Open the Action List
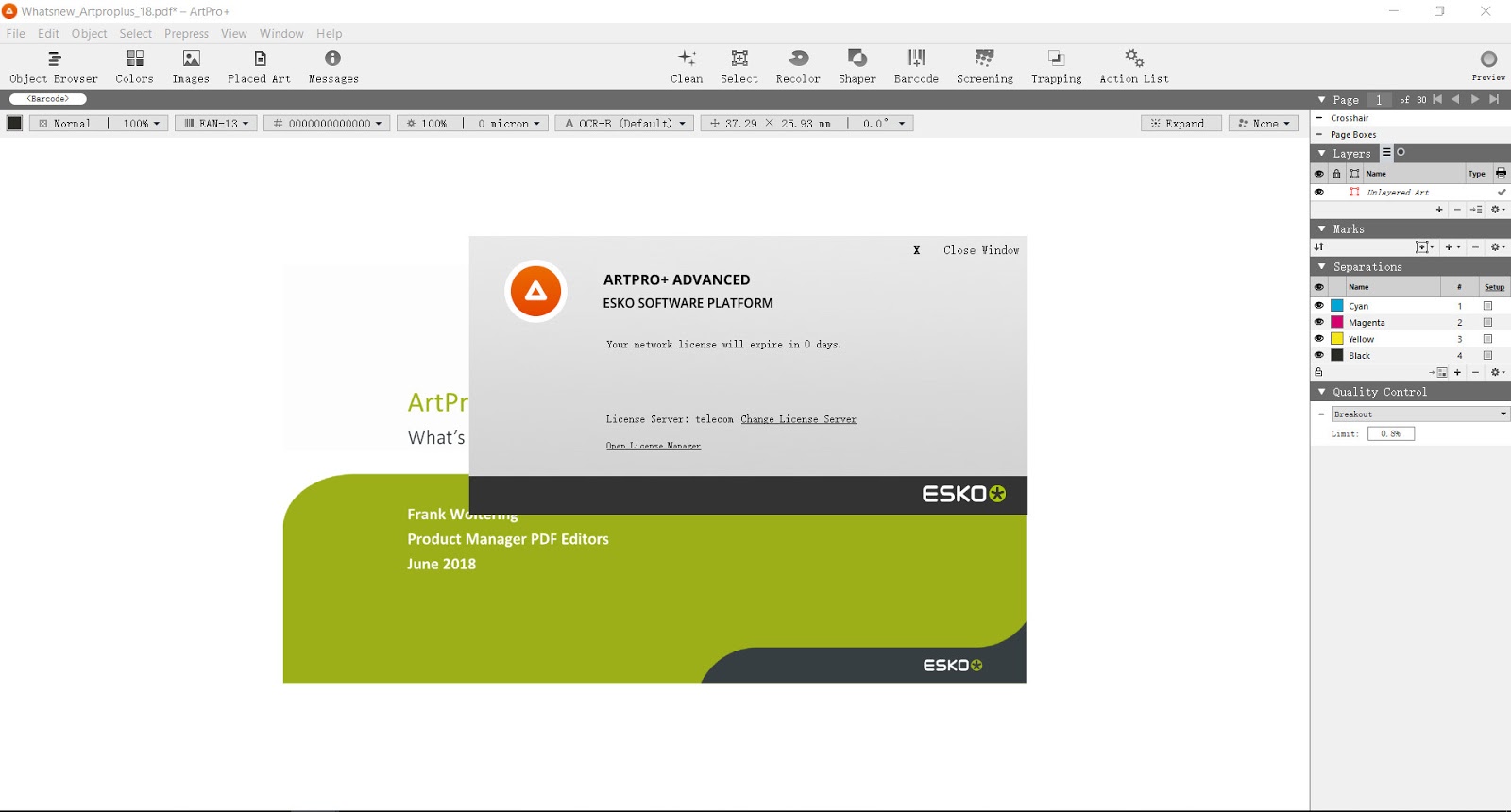 tap(1134, 67)
